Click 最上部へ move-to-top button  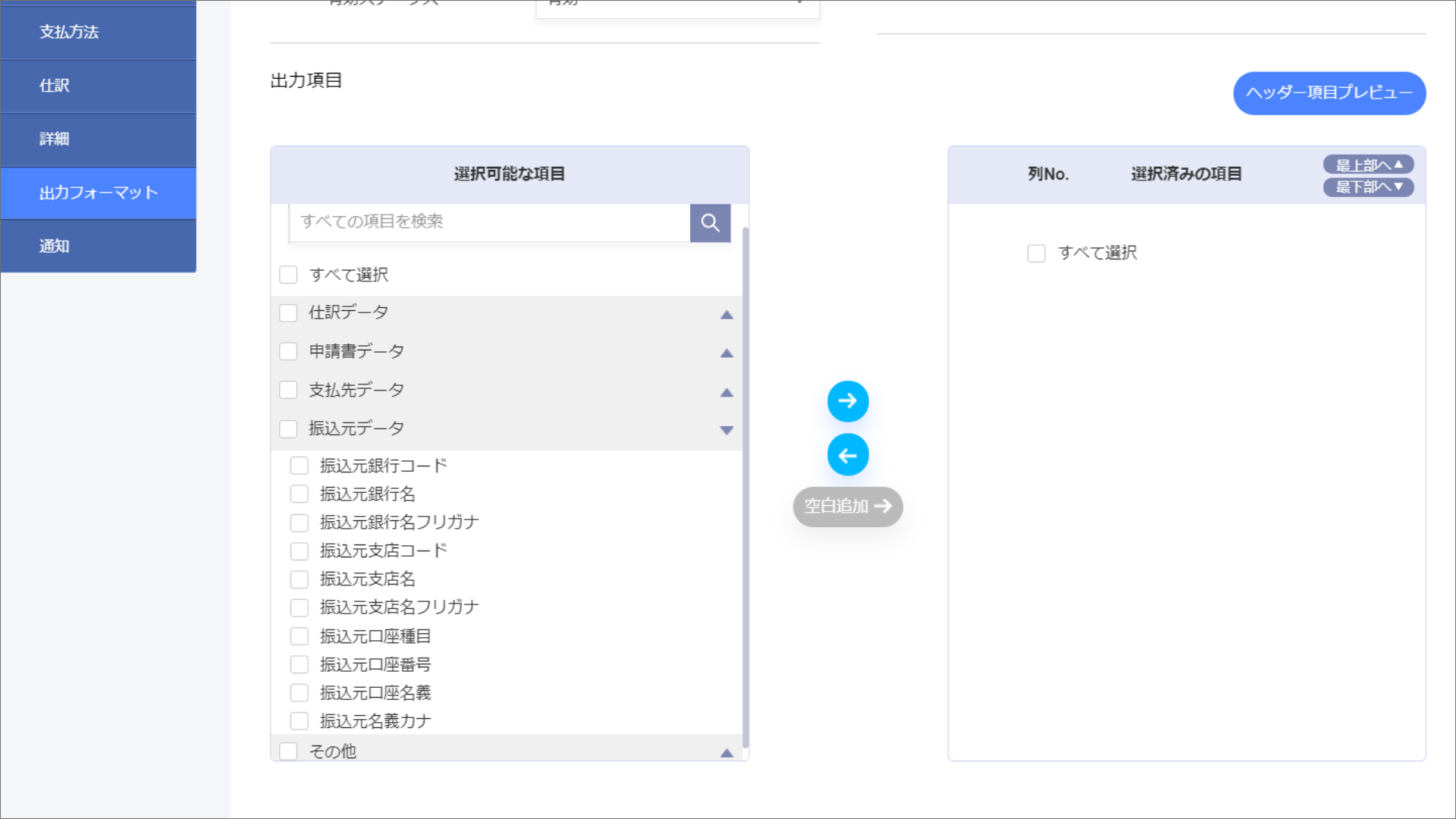(1368, 165)
